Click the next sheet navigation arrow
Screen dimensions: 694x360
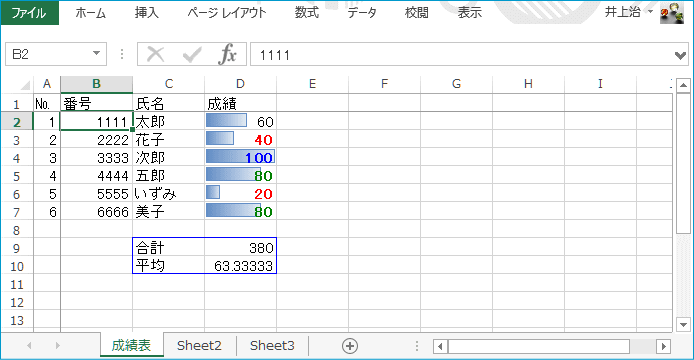point(58,345)
